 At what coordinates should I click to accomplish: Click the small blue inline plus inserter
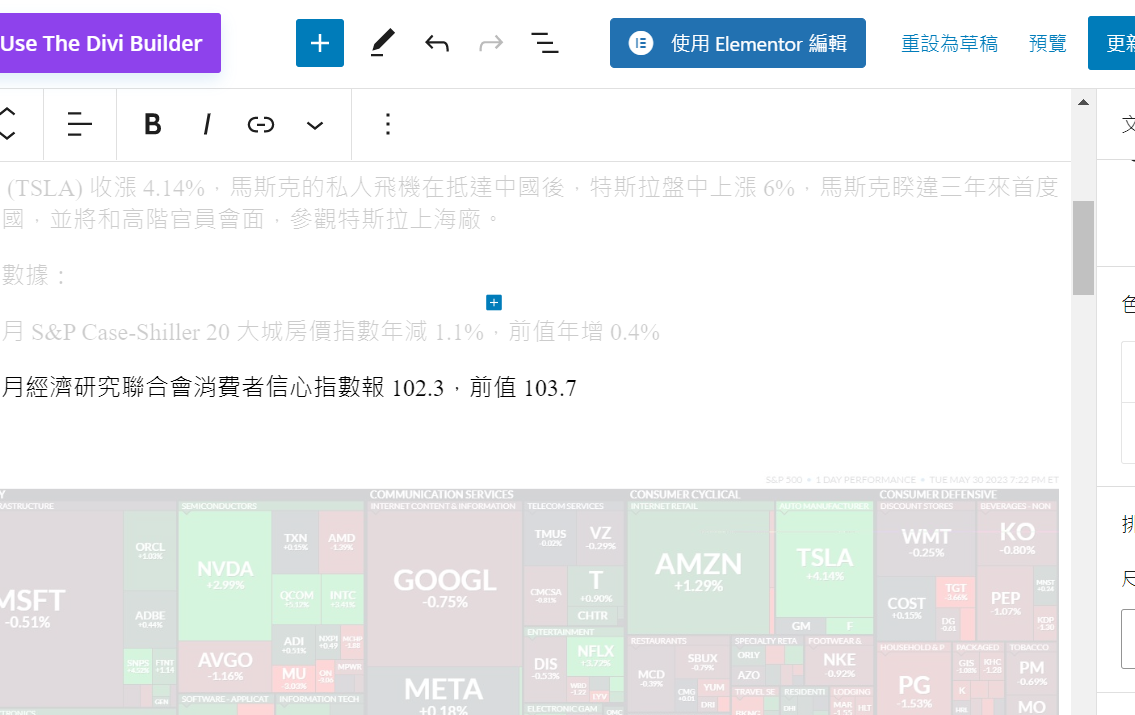click(x=494, y=302)
